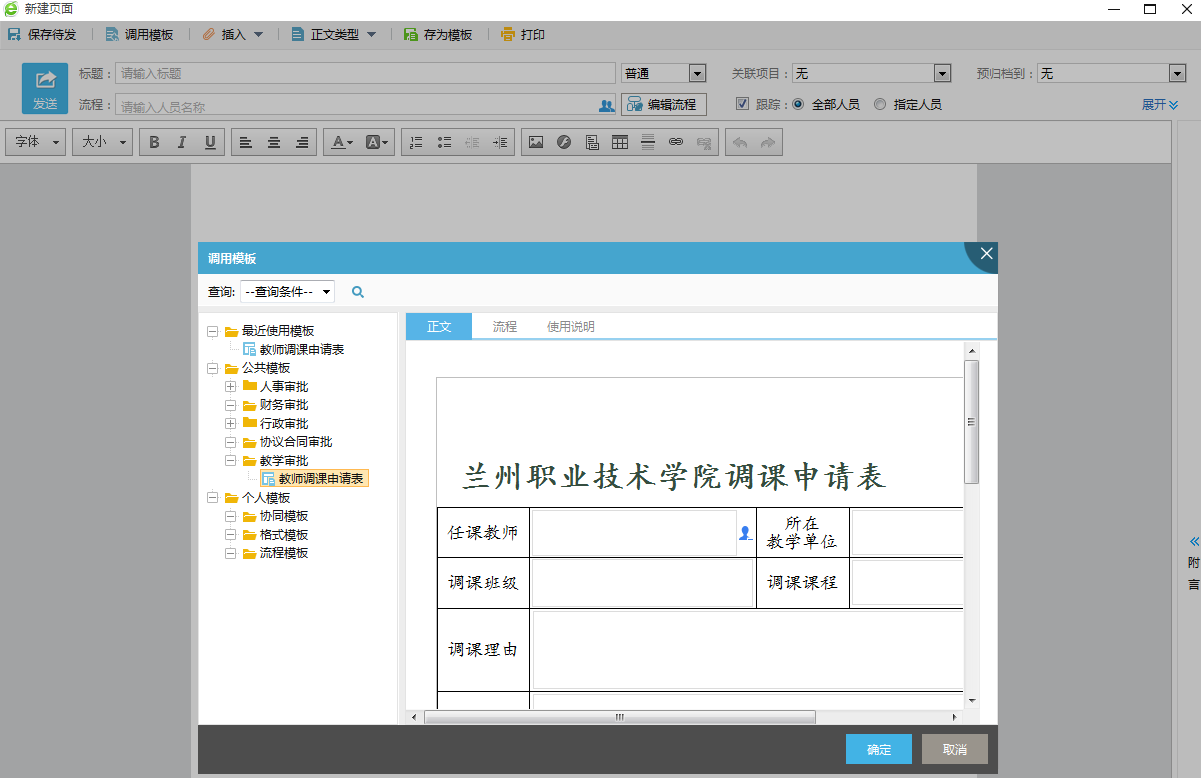The height and width of the screenshot is (778, 1201).
Task: Click the 打印 print button
Action: tap(522, 35)
